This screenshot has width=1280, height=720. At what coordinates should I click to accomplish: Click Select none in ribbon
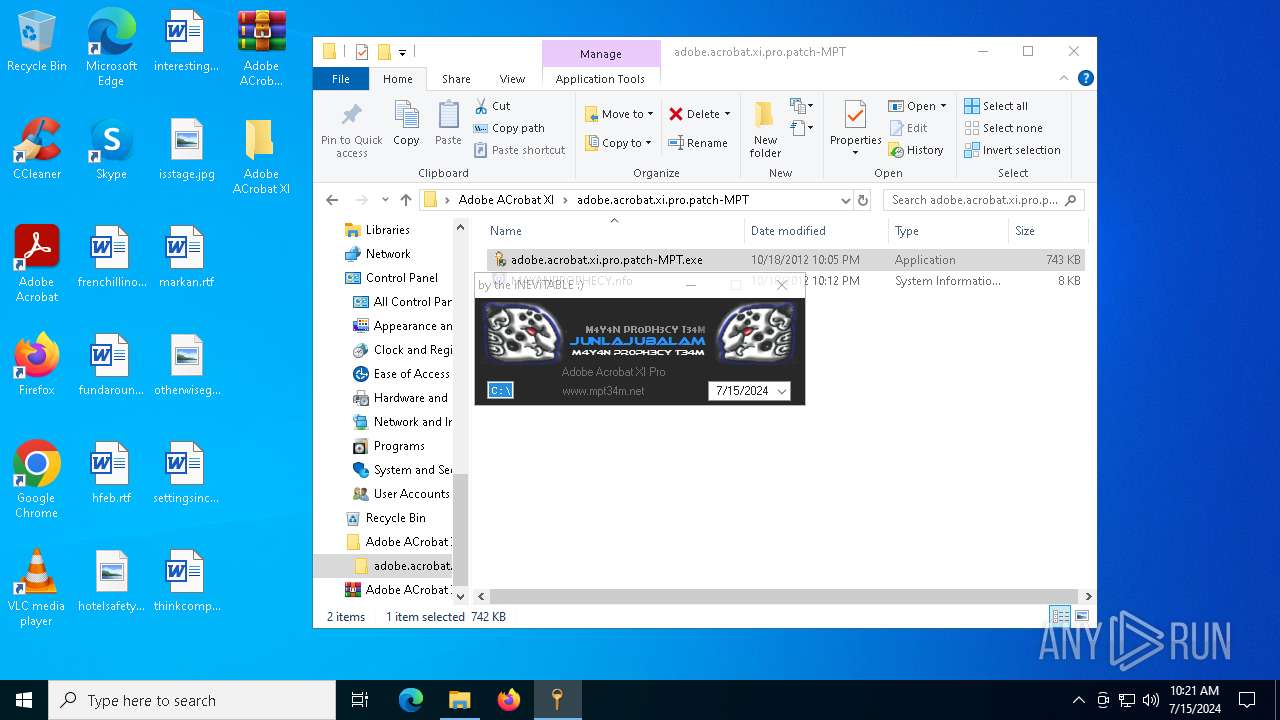[x=1003, y=128]
